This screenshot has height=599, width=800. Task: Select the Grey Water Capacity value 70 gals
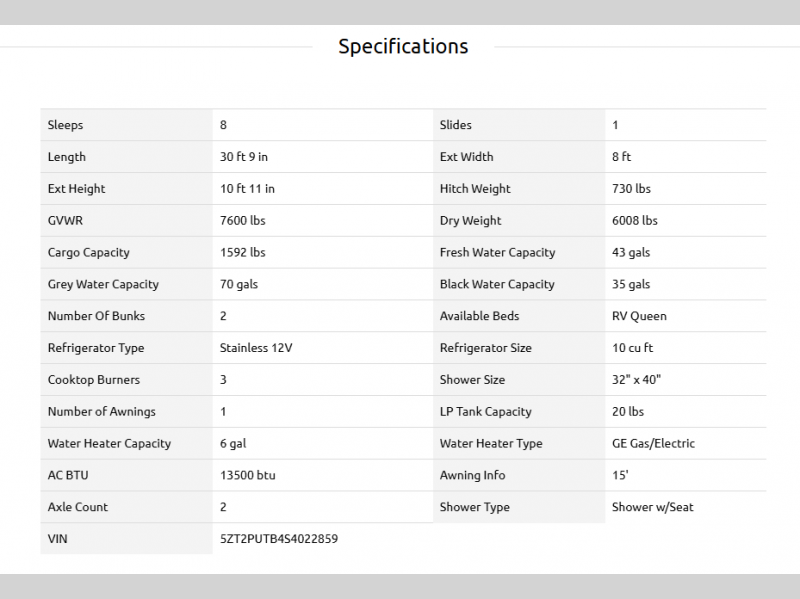239,285
